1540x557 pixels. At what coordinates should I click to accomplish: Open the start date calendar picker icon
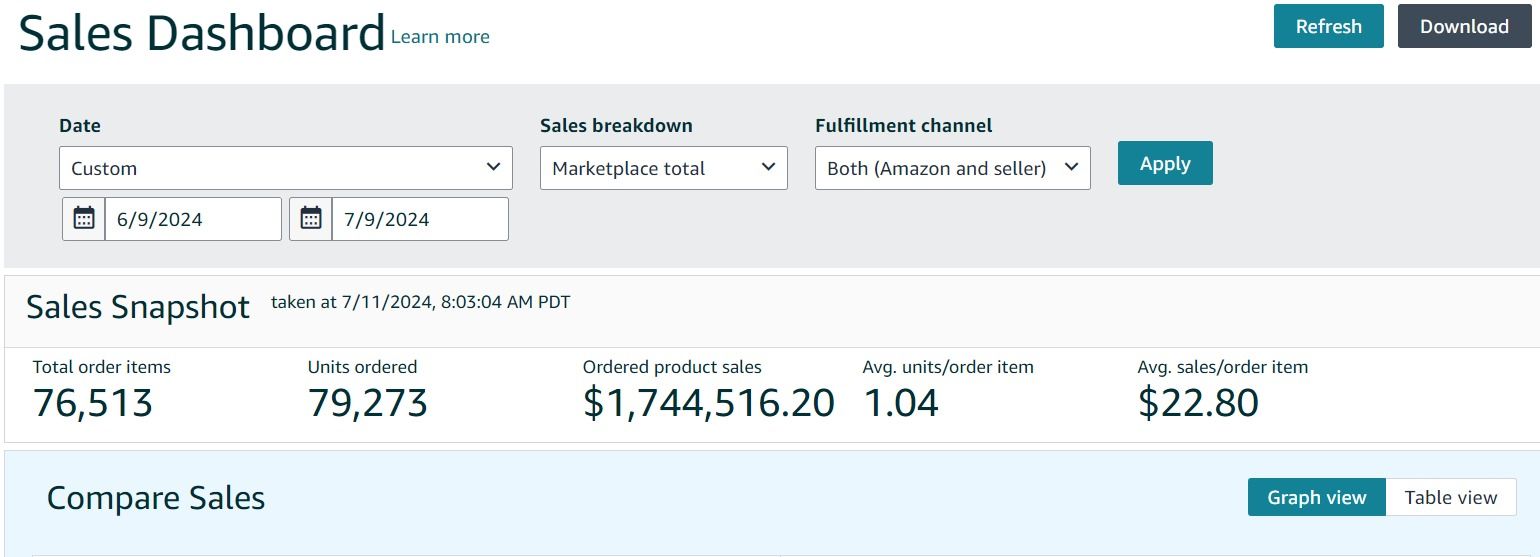click(x=84, y=219)
